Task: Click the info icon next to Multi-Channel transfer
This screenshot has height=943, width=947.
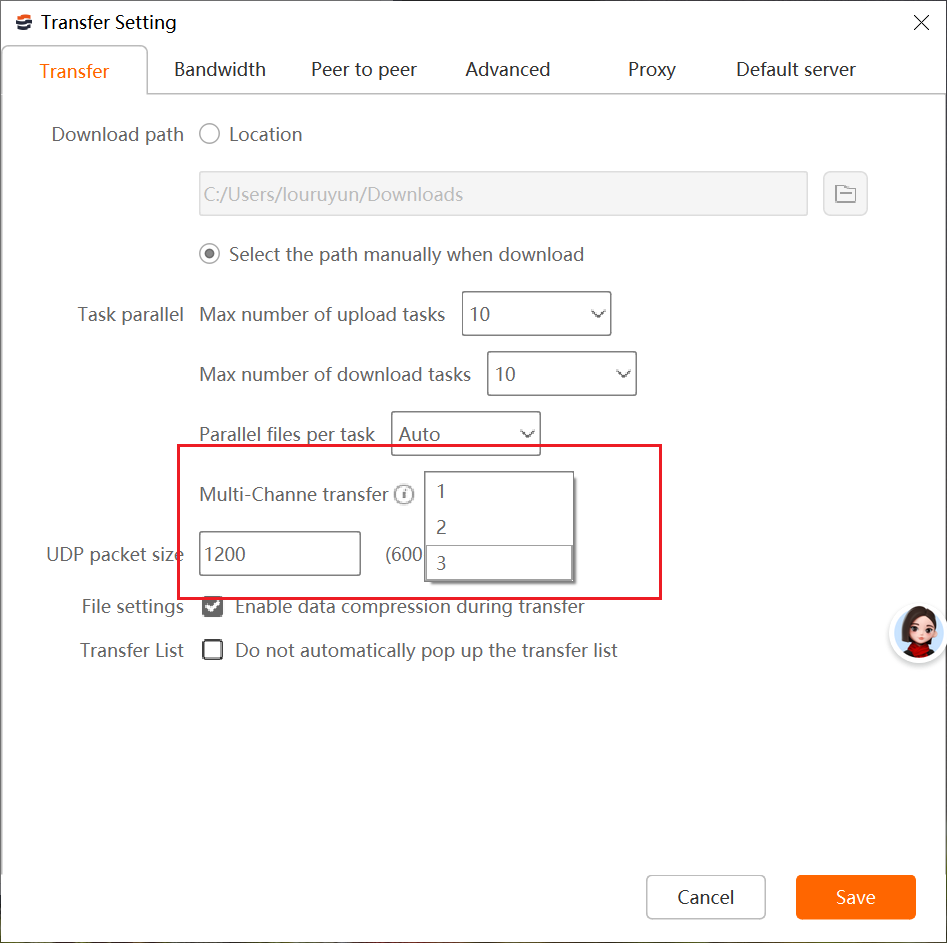Action: click(405, 494)
